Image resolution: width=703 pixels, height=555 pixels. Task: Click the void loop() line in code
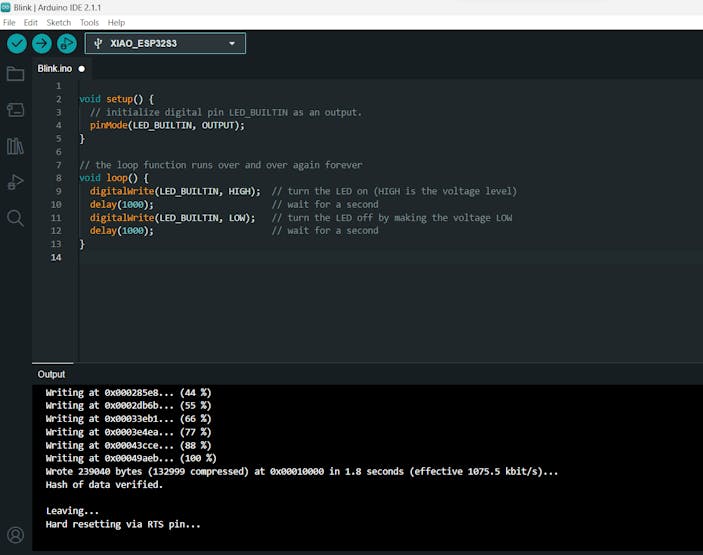pyautogui.click(x=113, y=178)
